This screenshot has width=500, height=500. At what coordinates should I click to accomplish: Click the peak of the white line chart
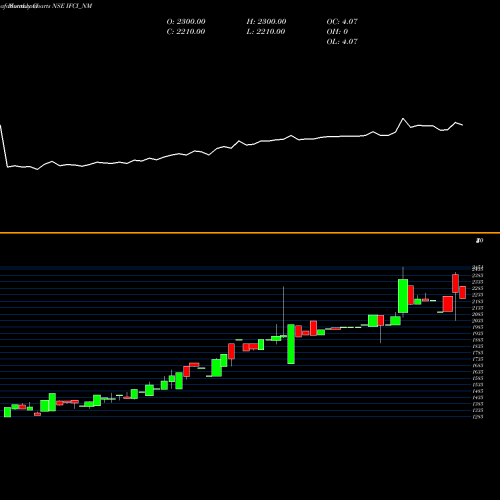coord(403,119)
